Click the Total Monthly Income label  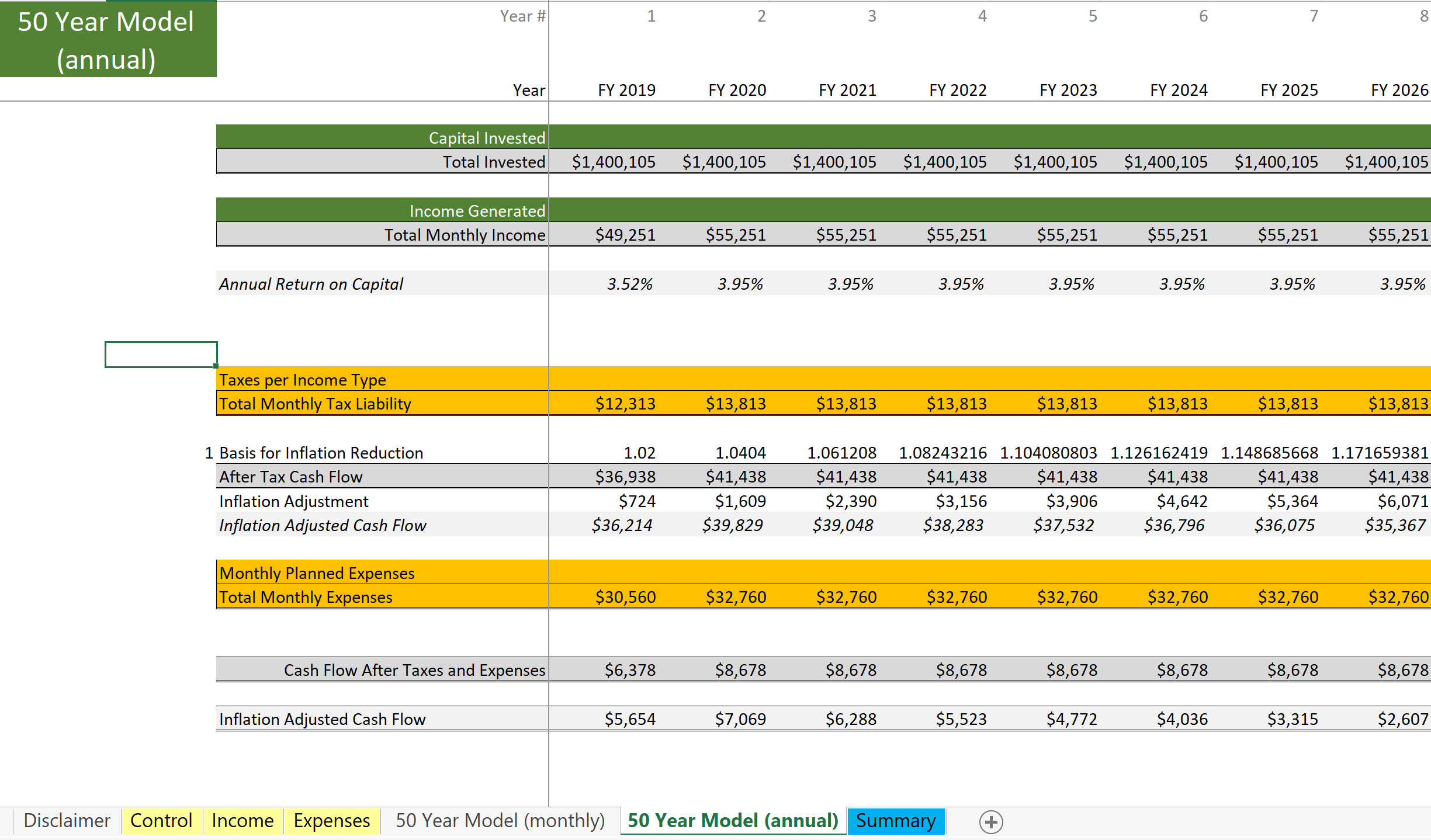[x=465, y=235]
